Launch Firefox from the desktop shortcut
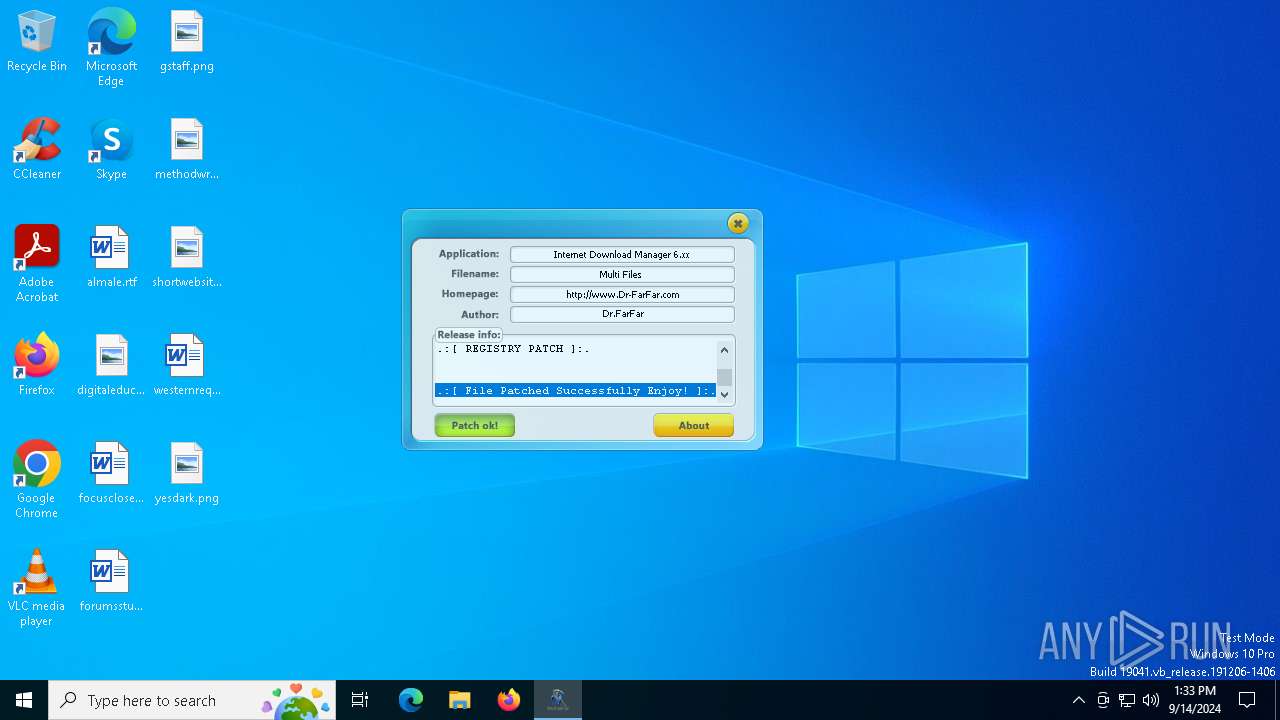This screenshot has width=1280, height=720. coord(37,366)
